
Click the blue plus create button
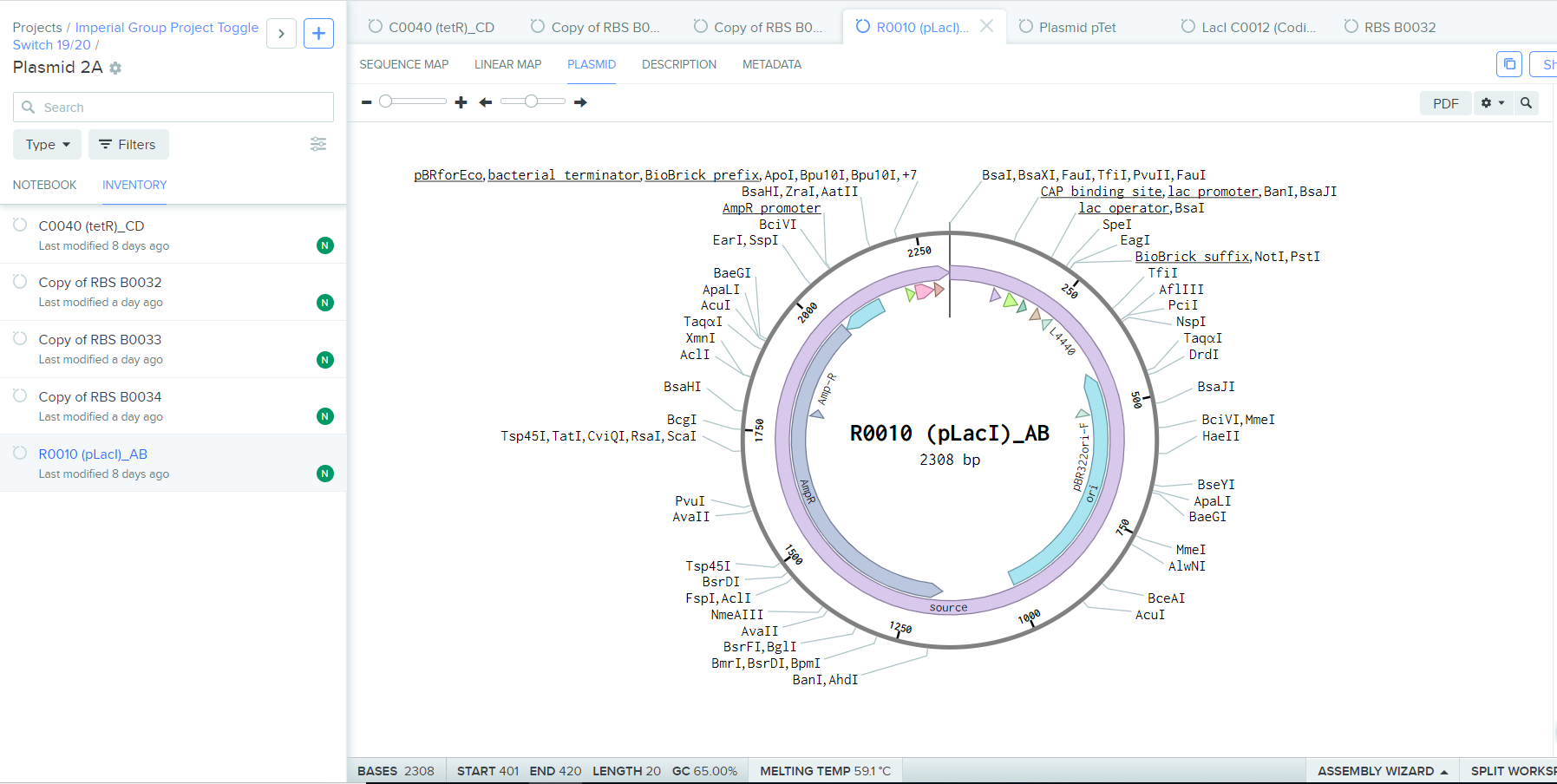pyautogui.click(x=318, y=34)
